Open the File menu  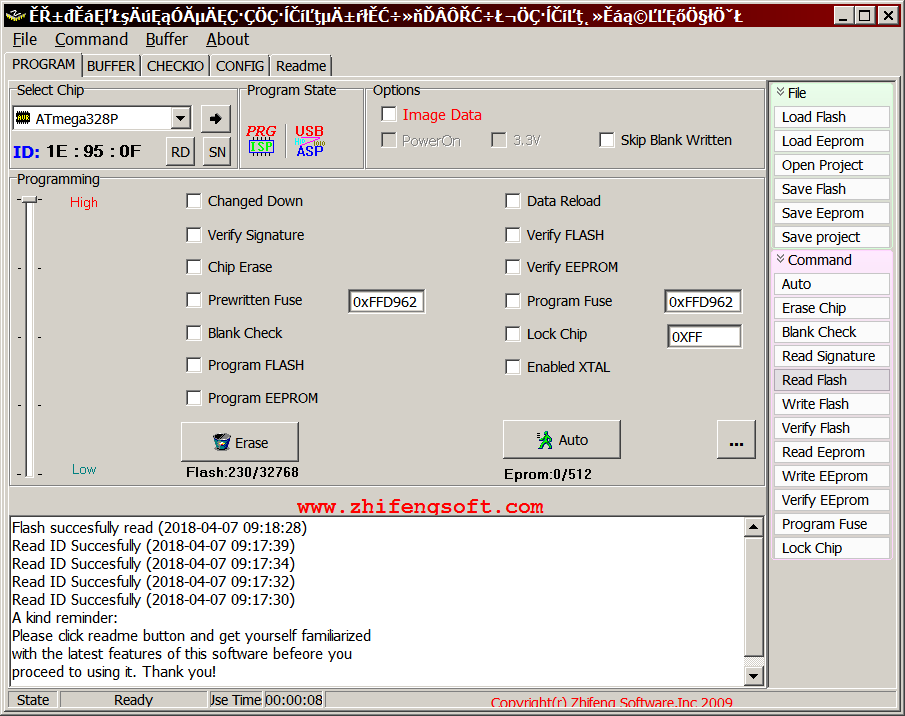(x=25, y=39)
